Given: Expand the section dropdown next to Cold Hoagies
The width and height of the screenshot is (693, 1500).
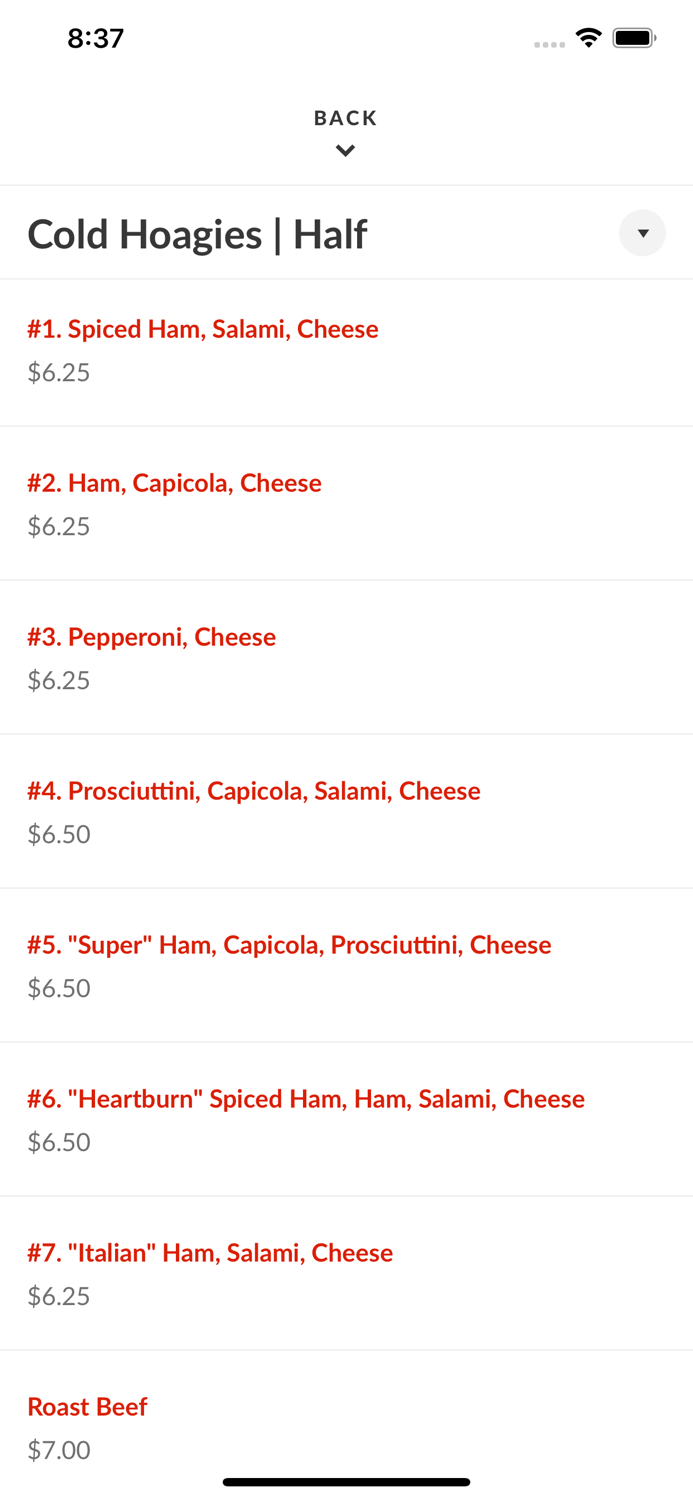Looking at the screenshot, I should click(642, 233).
